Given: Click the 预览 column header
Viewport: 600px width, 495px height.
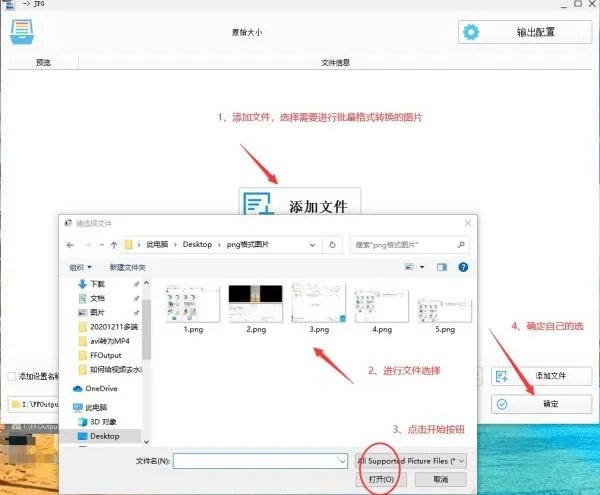Looking at the screenshot, I should [43, 62].
